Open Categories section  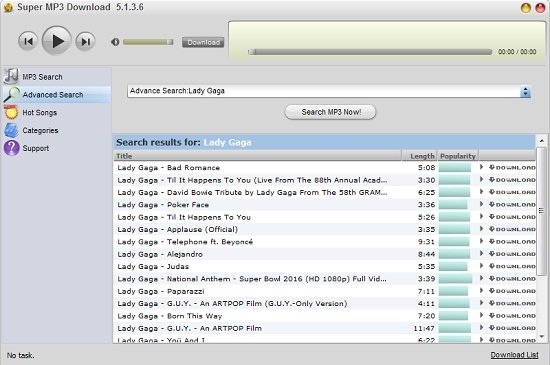click(57, 130)
